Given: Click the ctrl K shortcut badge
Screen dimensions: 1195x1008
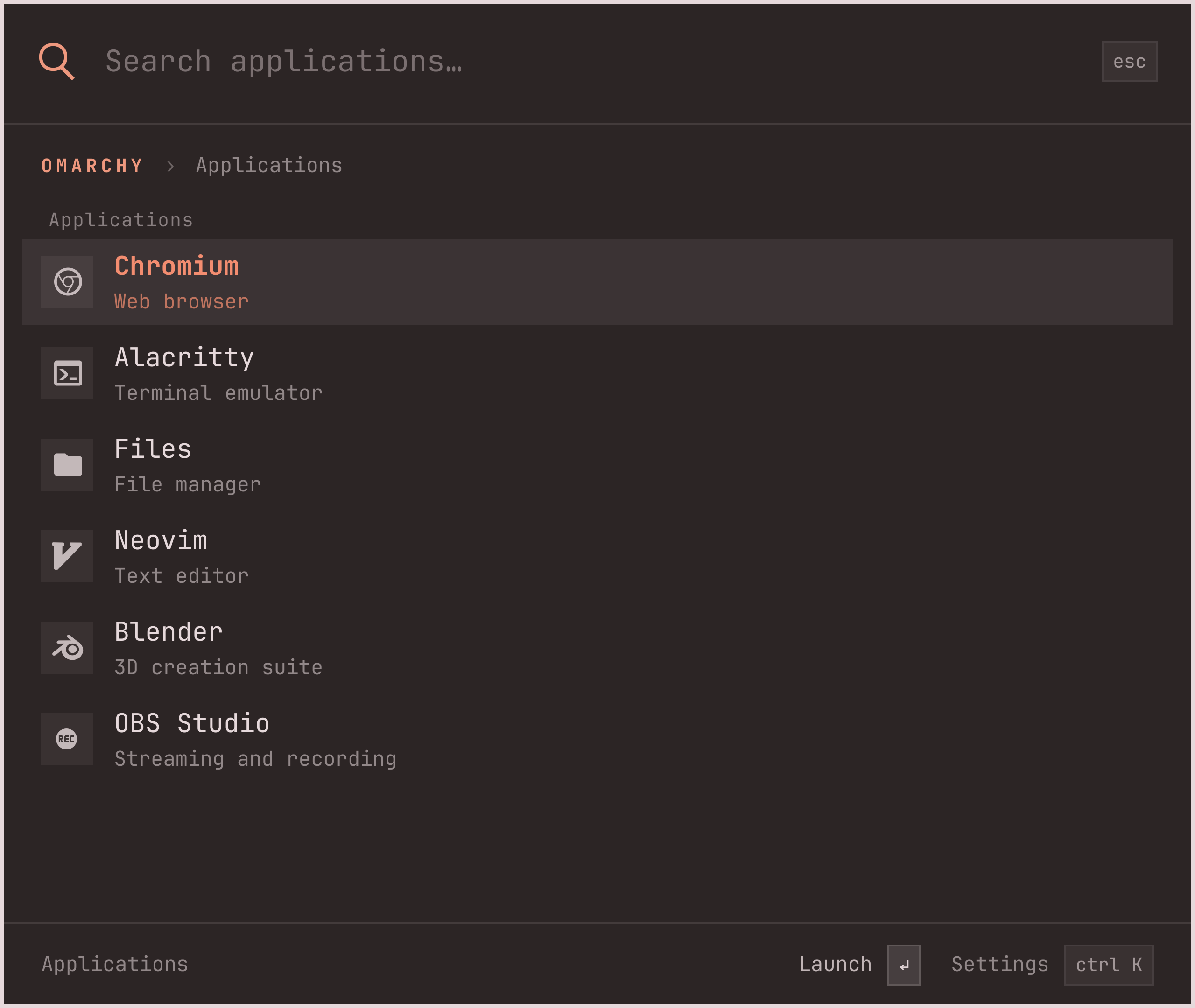Looking at the screenshot, I should click(1109, 965).
